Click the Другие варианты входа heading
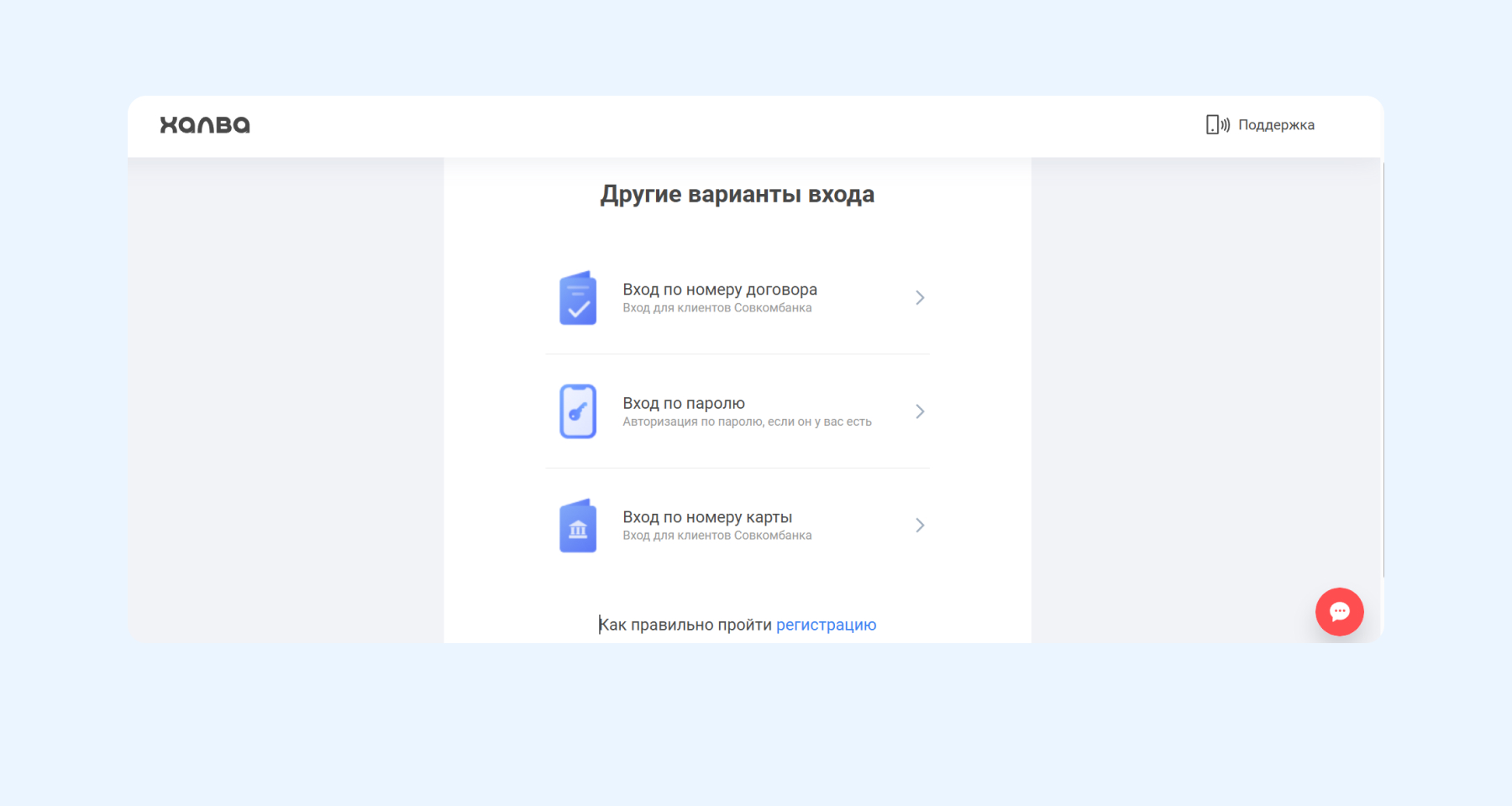Image resolution: width=1512 pixels, height=806 pixels. tap(737, 195)
